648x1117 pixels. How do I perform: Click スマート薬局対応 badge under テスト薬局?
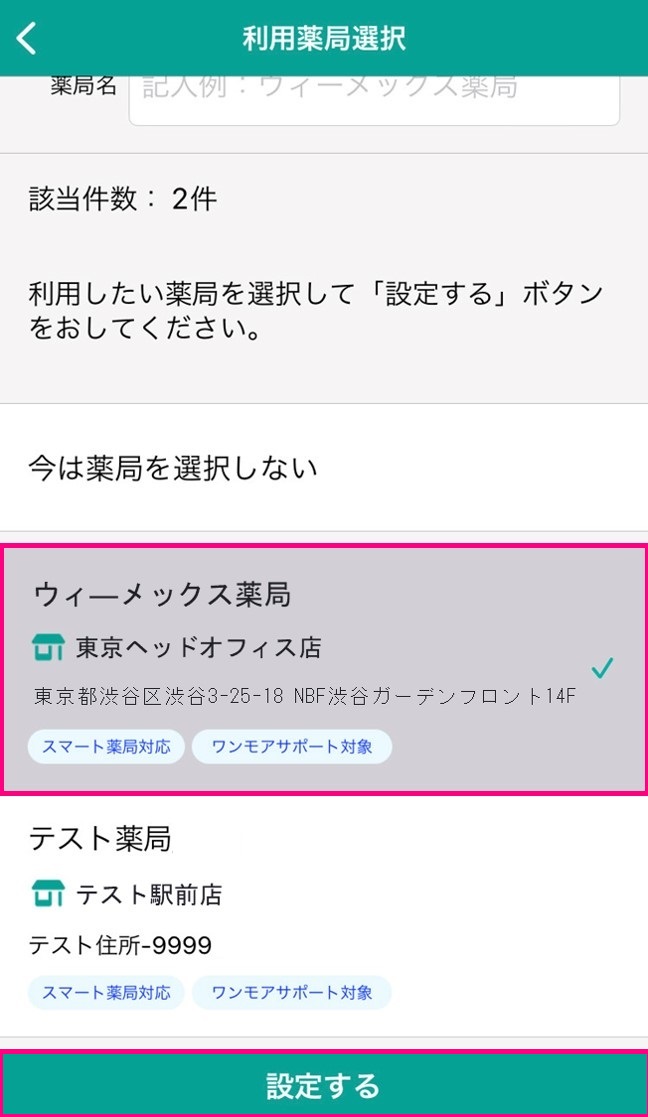pos(106,993)
